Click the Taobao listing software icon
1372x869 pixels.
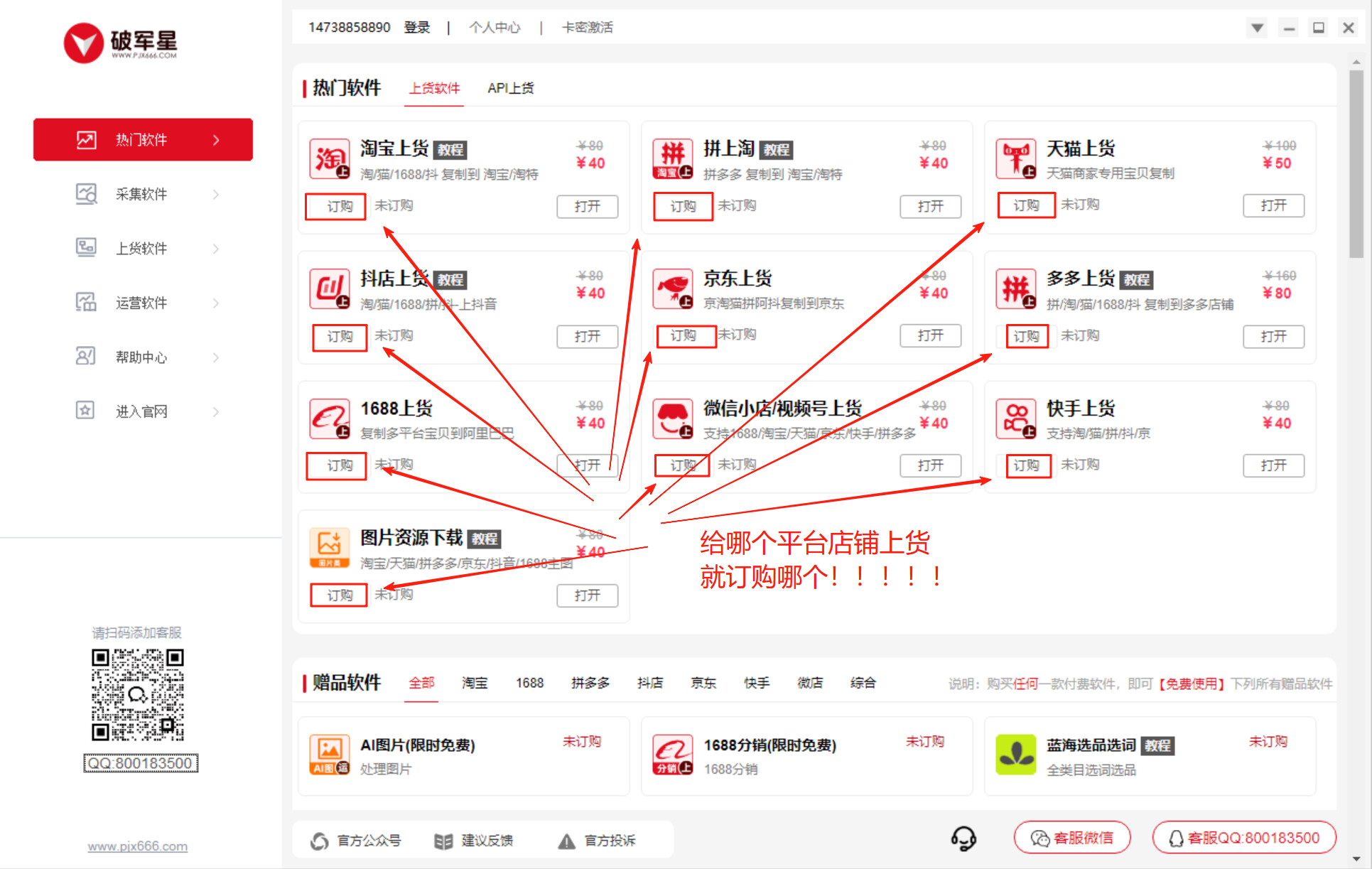coord(330,158)
